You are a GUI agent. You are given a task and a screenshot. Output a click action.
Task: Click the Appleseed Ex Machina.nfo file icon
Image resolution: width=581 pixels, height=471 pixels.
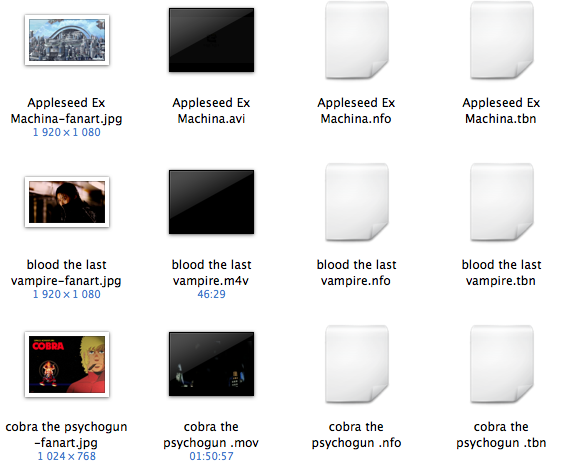click(356, 40)
